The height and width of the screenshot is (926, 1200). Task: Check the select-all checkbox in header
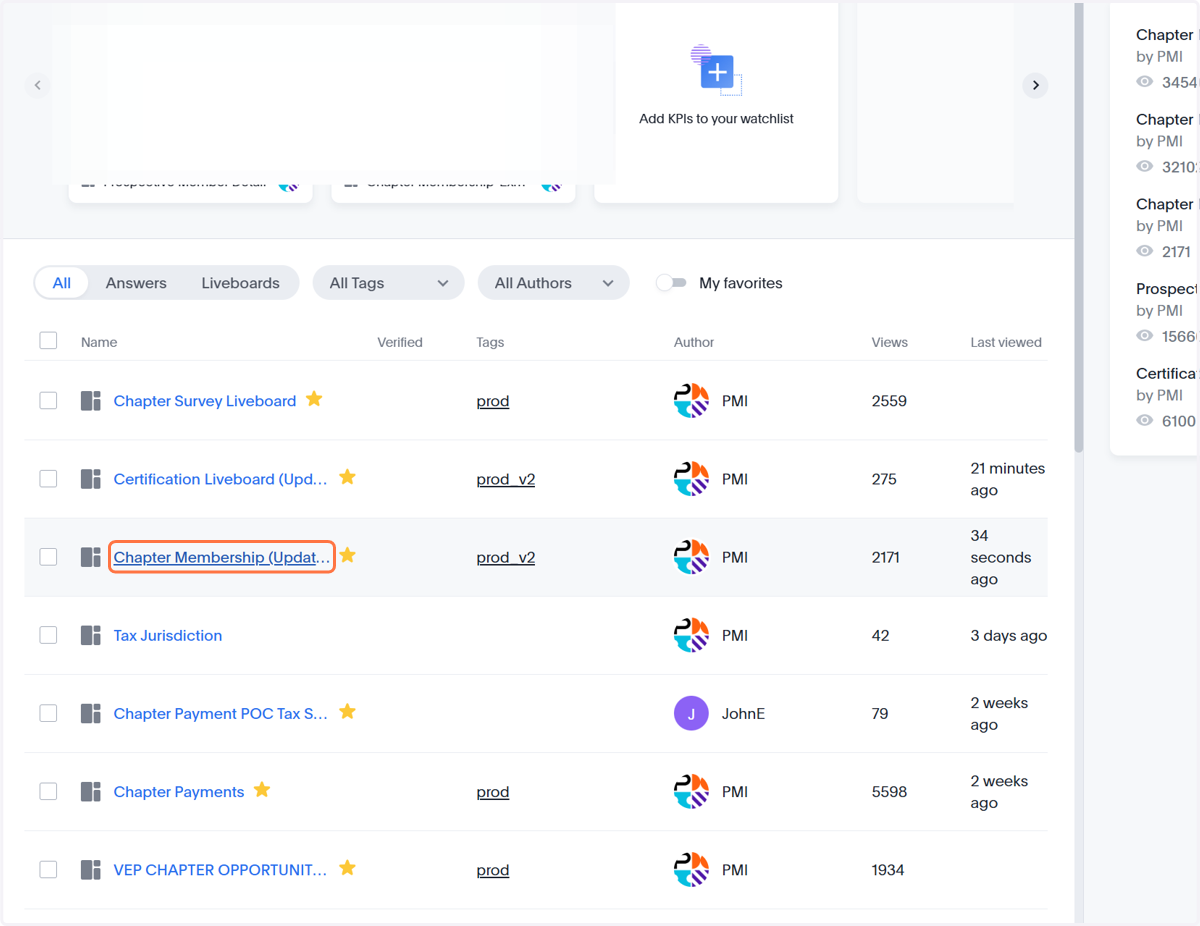pos(48,341)
